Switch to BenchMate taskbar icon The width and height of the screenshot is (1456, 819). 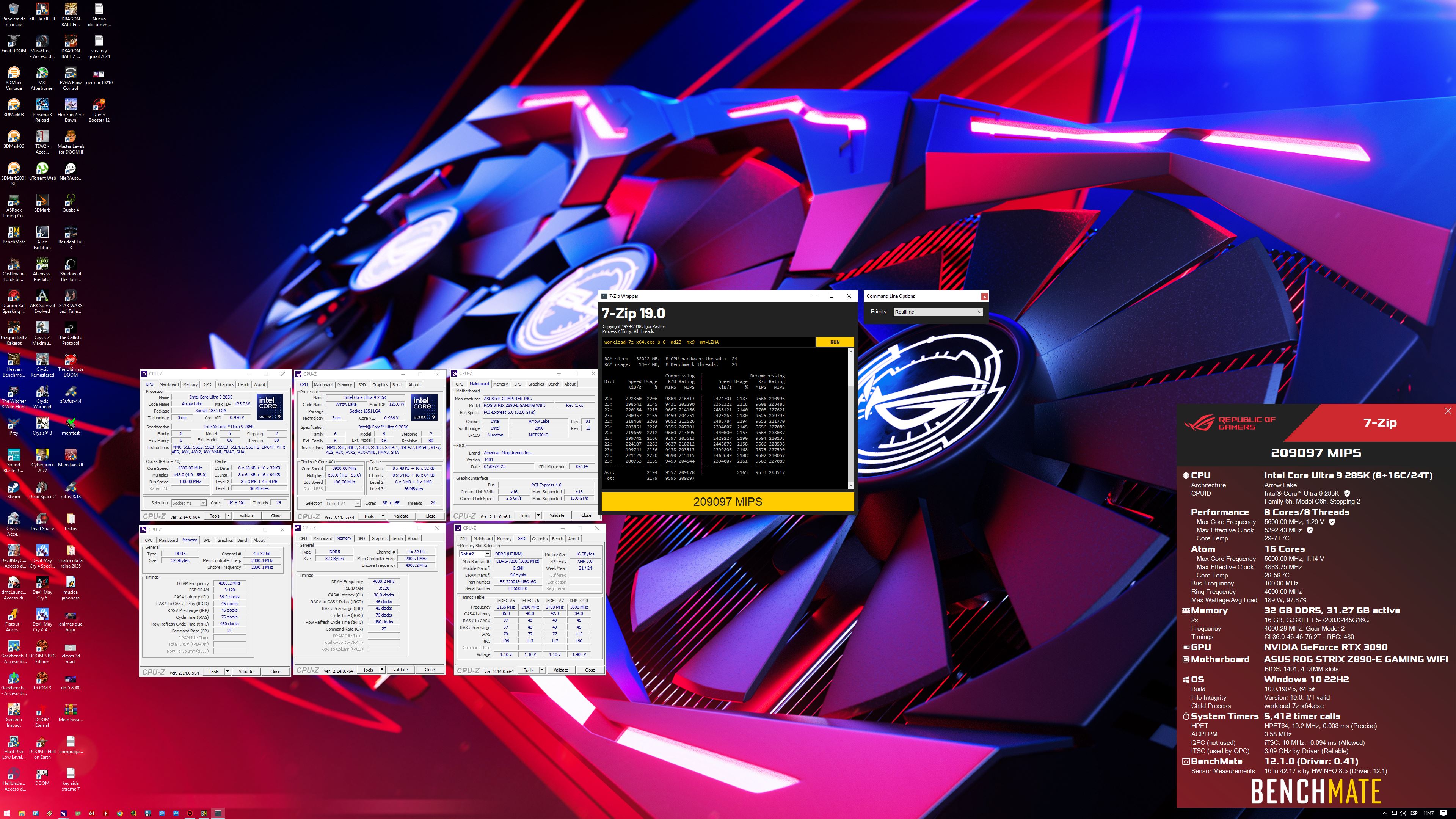coord(204,813)
